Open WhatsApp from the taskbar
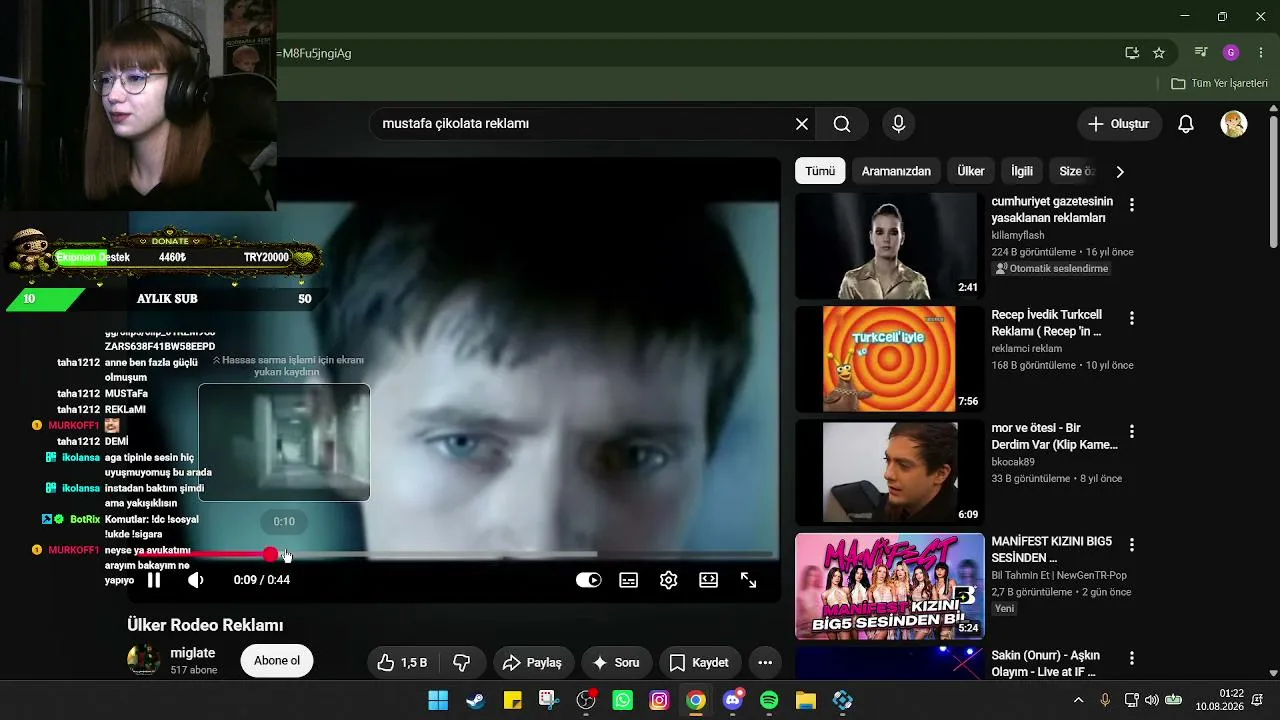1280x720 pixels. [623, 700]
